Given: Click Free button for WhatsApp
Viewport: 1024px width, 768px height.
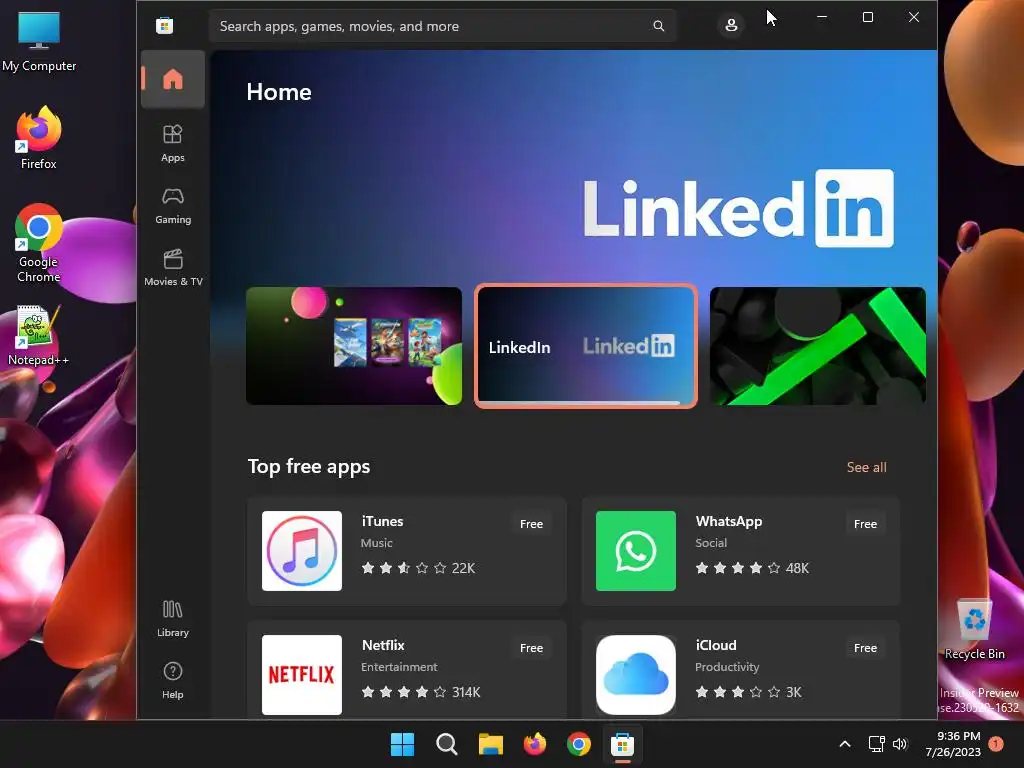Looking at the screenshot, I should point(865,524).
